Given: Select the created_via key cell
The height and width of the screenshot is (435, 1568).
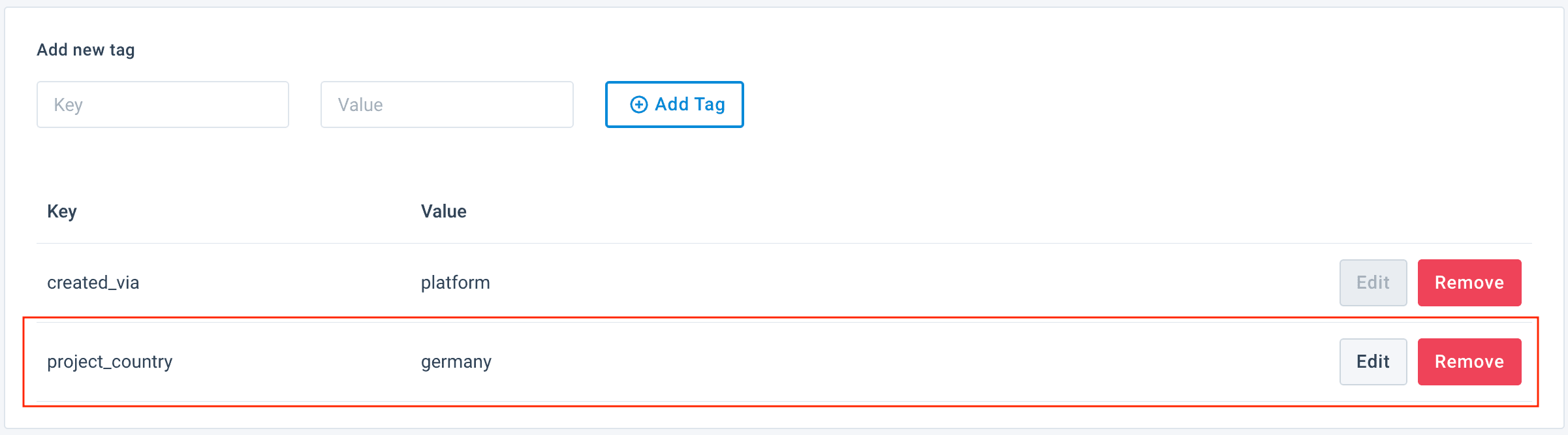Looking at the screenshot, I should pos(93,283).
